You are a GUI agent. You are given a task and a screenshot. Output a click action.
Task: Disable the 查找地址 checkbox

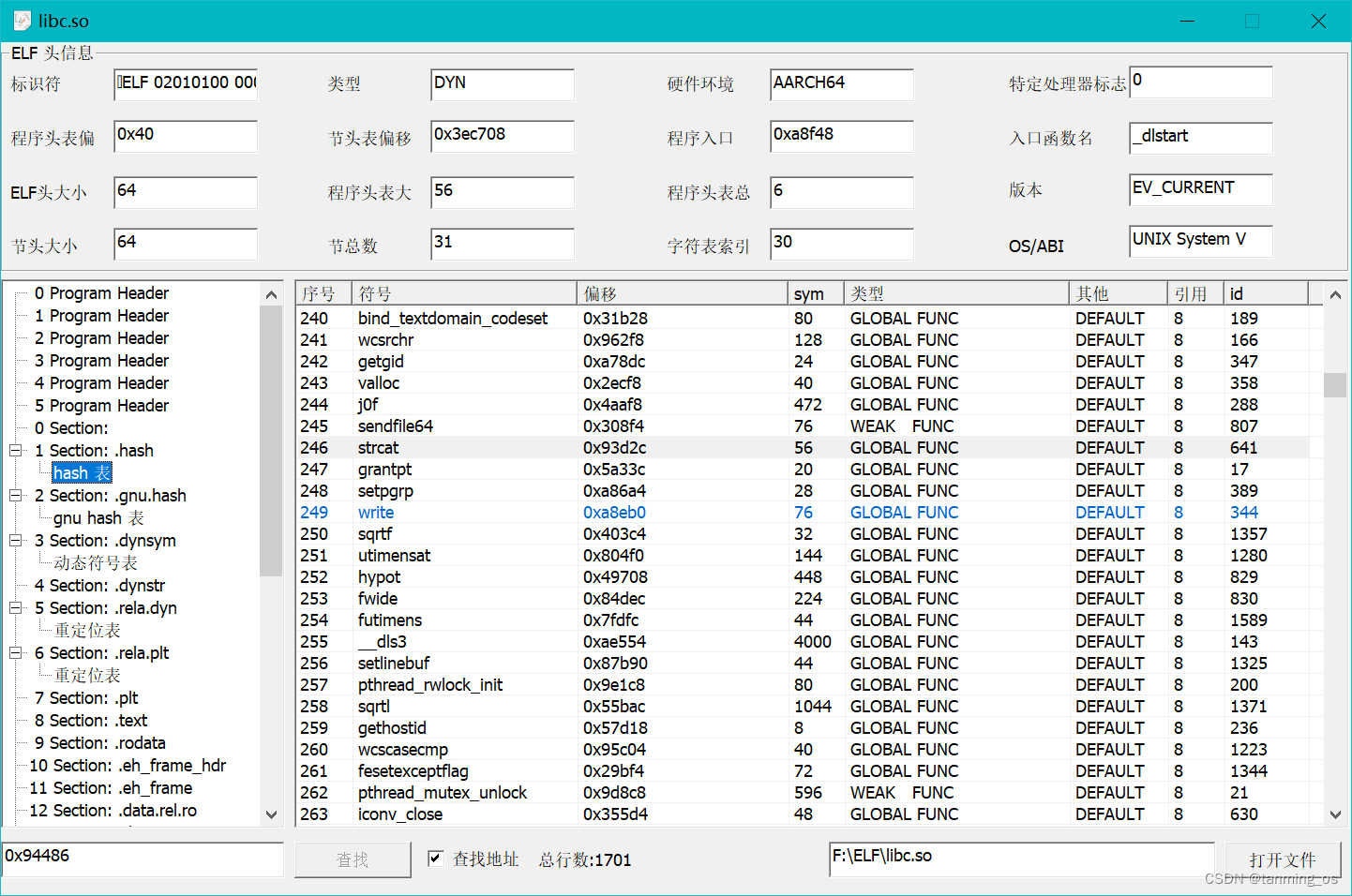coord(435,859)
